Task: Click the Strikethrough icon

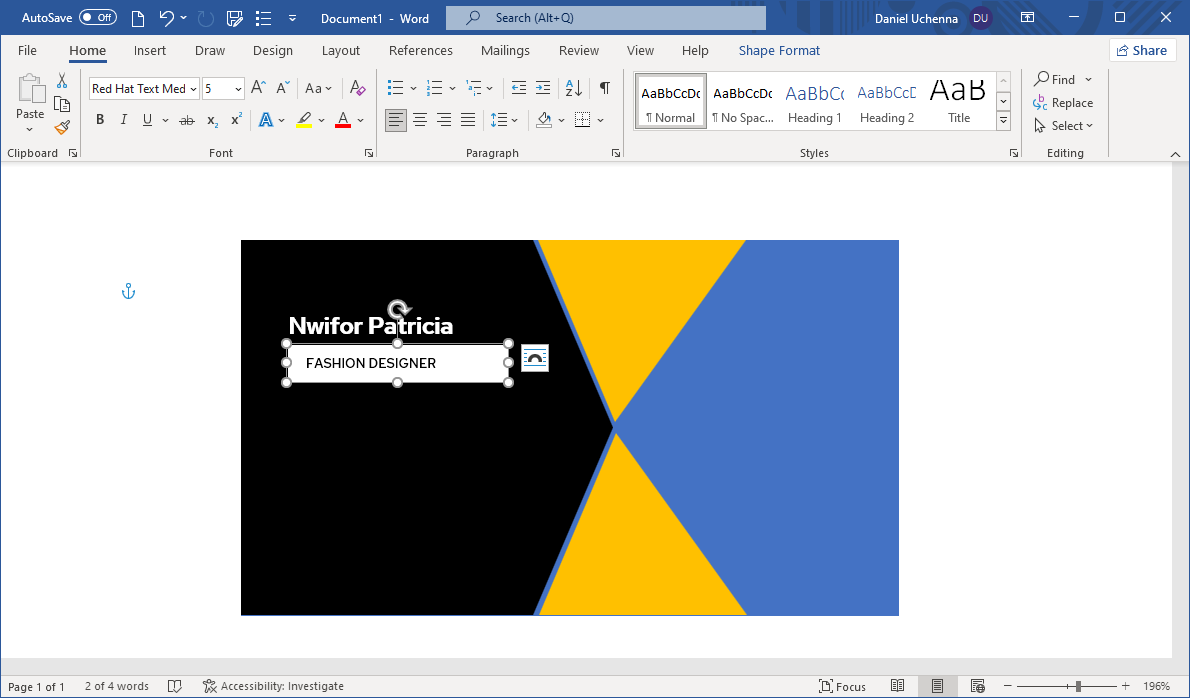Action: 186,120
